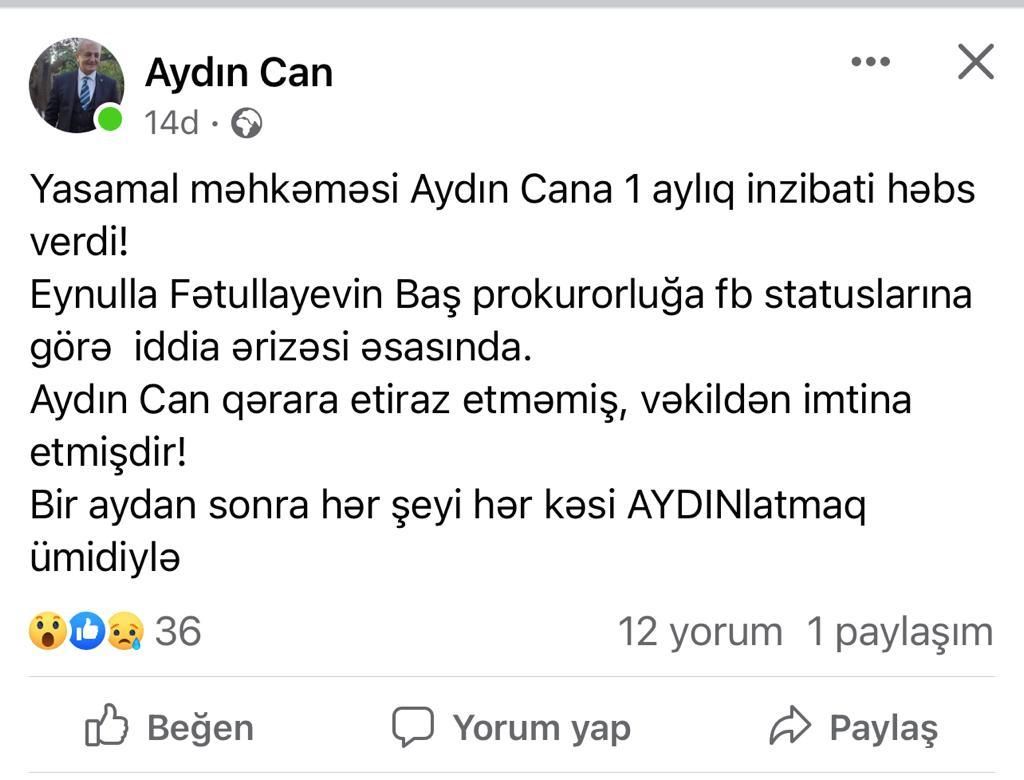Click the green online status dot
This screenshot has width=1024, height=780.
pyautogui.click(x=110, y=119)
